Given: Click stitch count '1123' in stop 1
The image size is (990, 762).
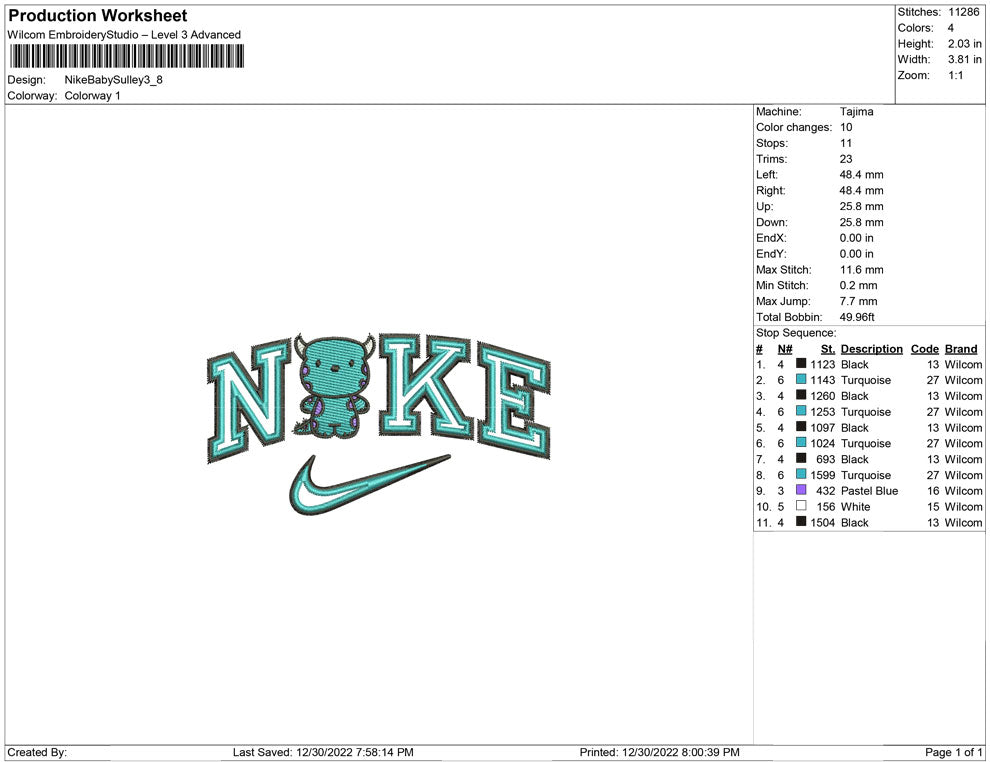Looking at the screenshot, I should coord(823,364).
